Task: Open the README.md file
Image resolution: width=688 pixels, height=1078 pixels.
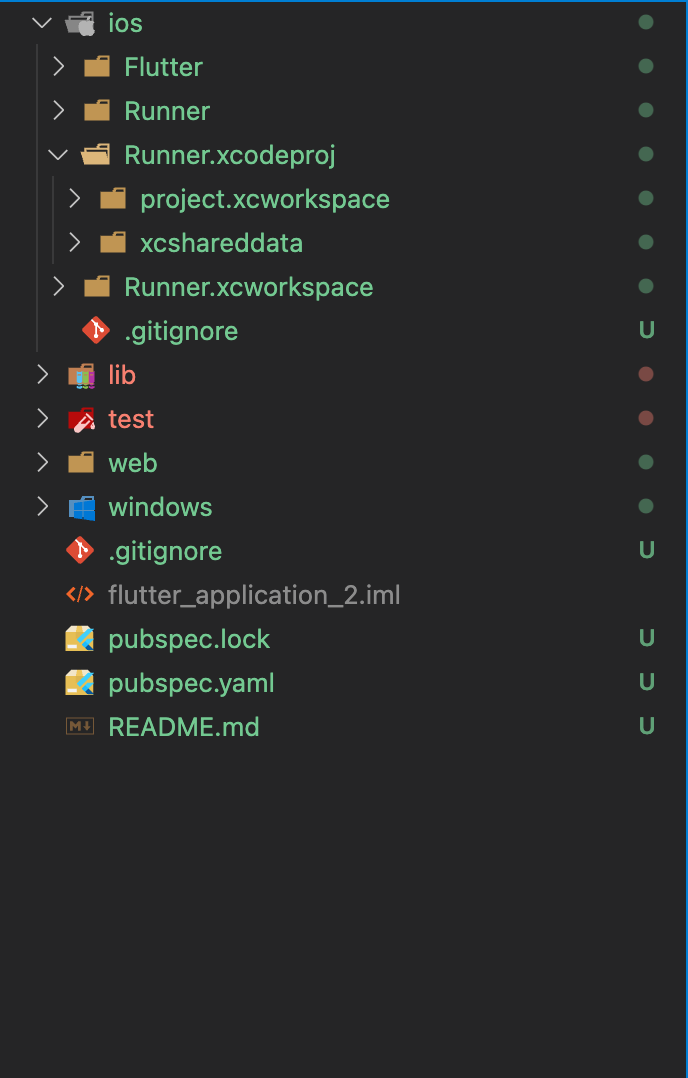Action: [x=184, y=726]
